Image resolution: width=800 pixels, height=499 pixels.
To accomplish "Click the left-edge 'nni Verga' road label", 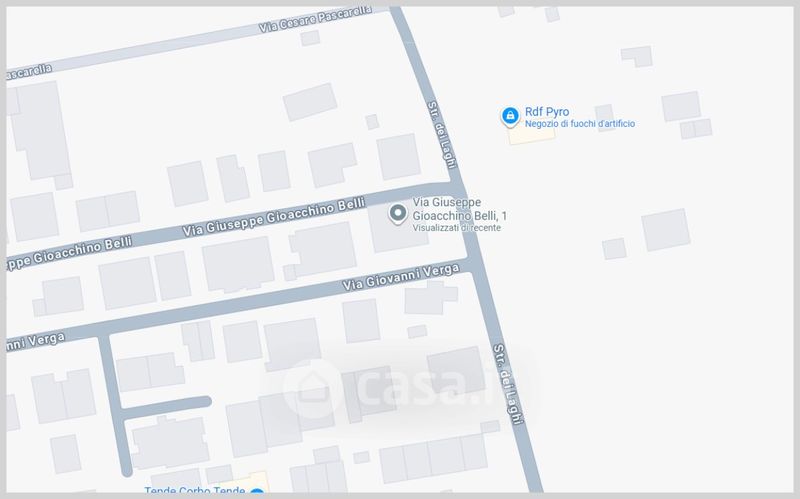I will click(x=36, y=342).
